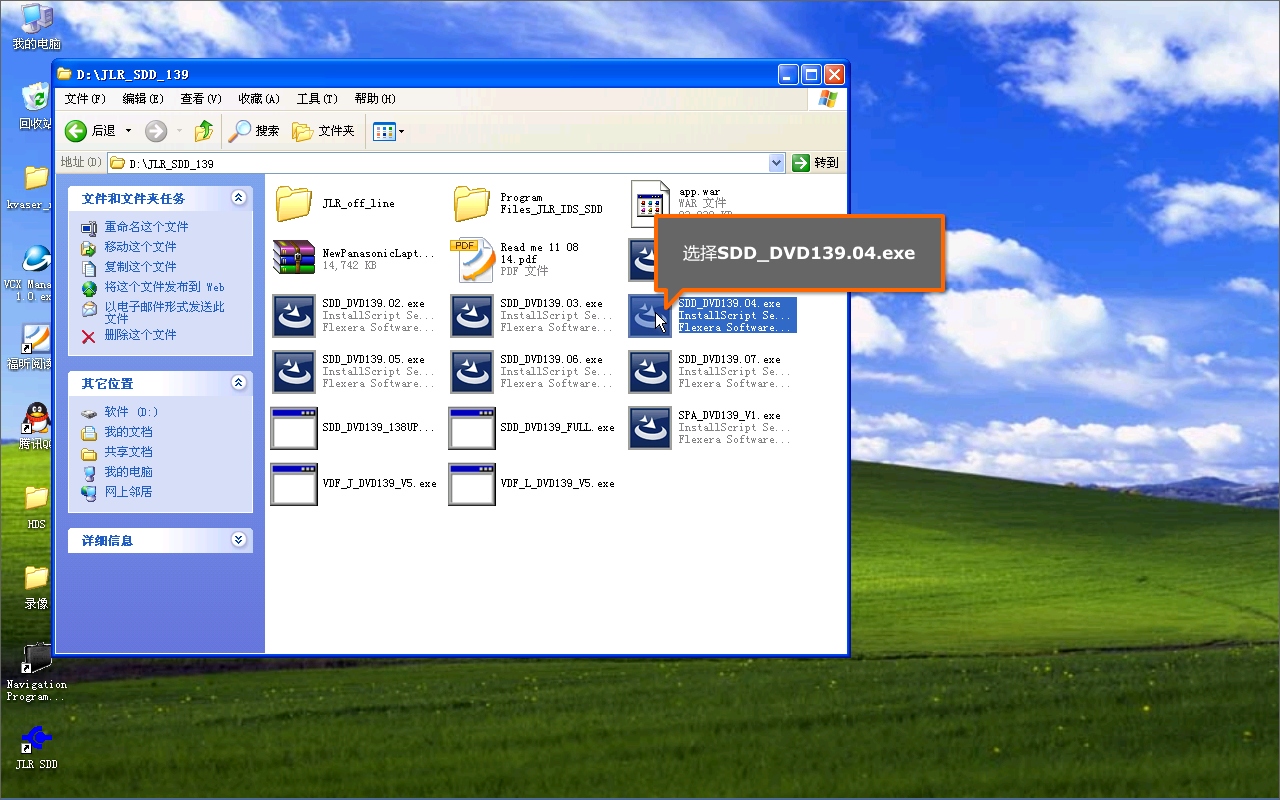The width and height of the screenshot is (1280, 800).
Task: Open 共享文档 in other places
Action: coord(128,452)
